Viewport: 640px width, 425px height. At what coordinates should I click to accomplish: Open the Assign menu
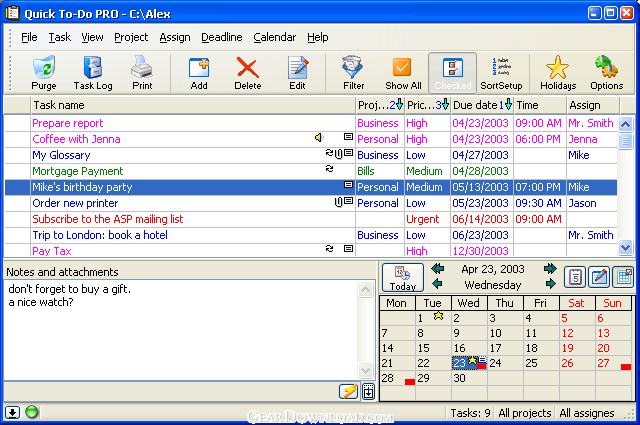click(175, 37)
